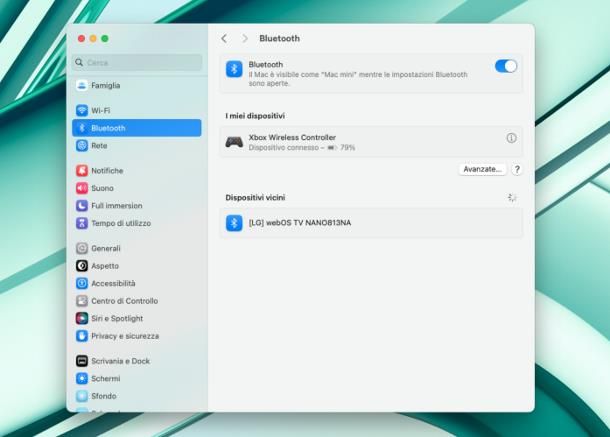Image resolution: width=610 pixels, height=437 pixels.
Task: Open the Tempo di utilizzo hourglass icon
Action: click(82, 223)
